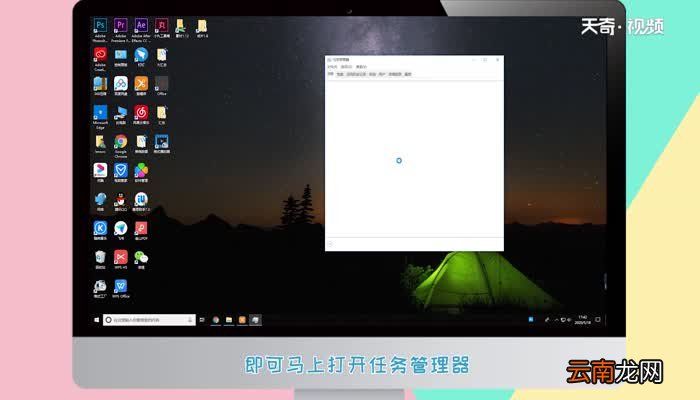The width and height of the screenshot is (700, 400).
Task: Switch to Startup (启动) tab
Action: (x=372, y=74)
